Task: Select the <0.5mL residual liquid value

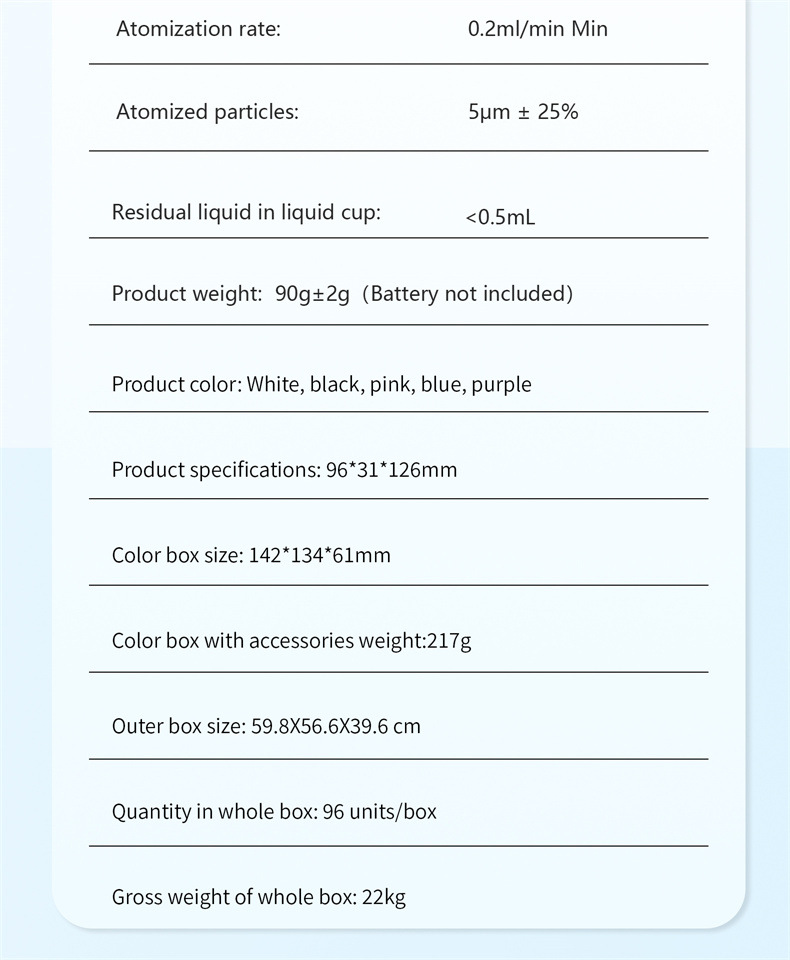Action: 500,217
